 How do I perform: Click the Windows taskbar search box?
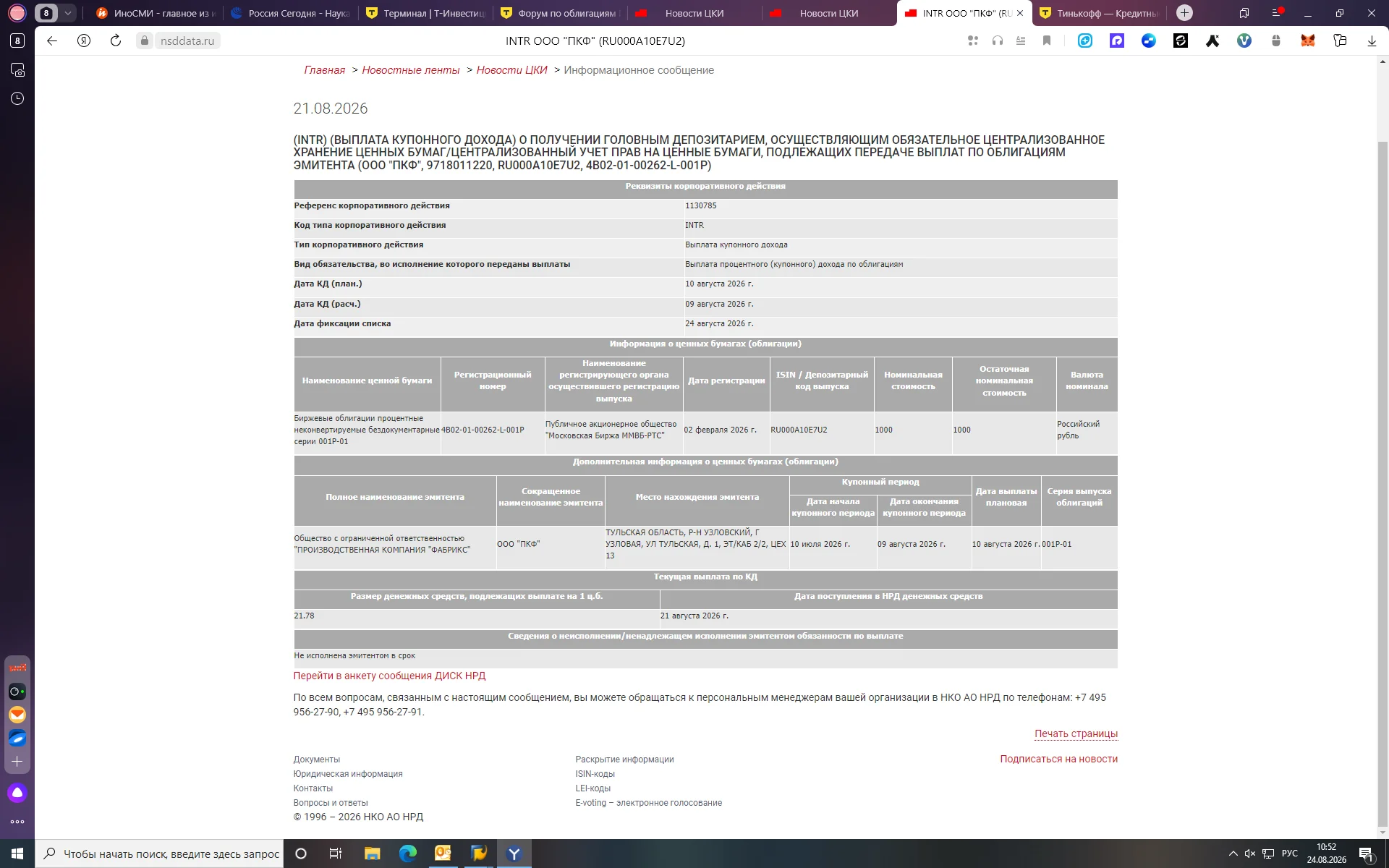point(159,854)
